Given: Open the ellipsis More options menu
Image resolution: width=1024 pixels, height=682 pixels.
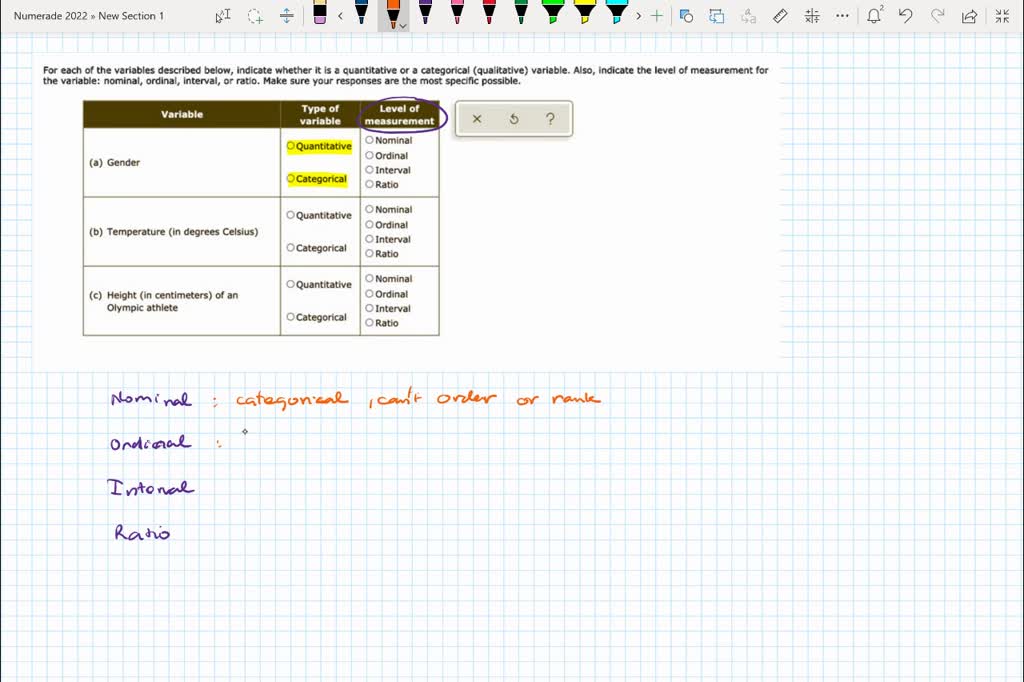Looking at the screenshot, I should [841, 16].
